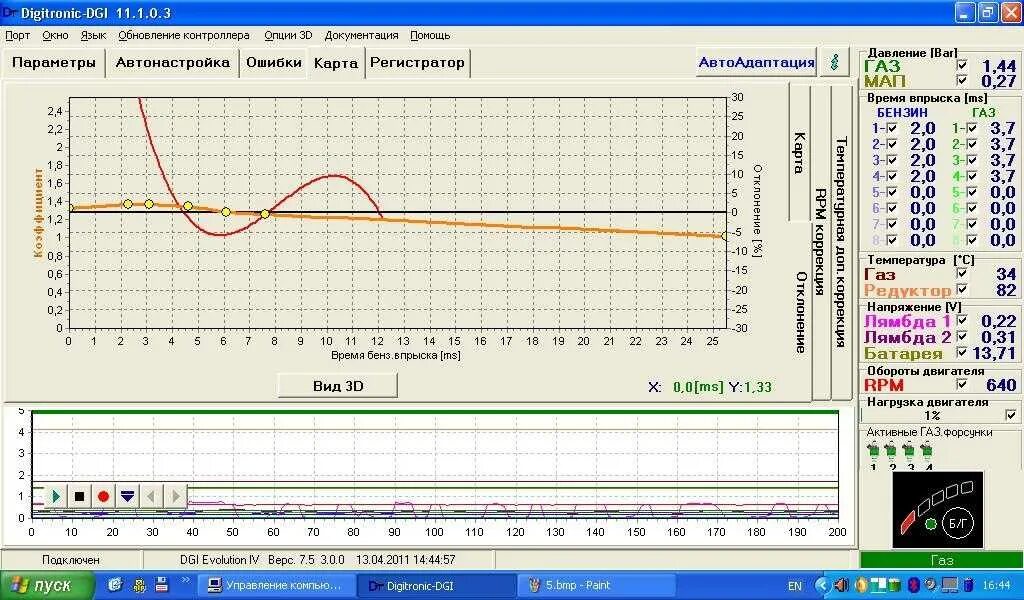Step recorder backward with left arrow
Screen dimensions: 1024x600
click(151, 496)
